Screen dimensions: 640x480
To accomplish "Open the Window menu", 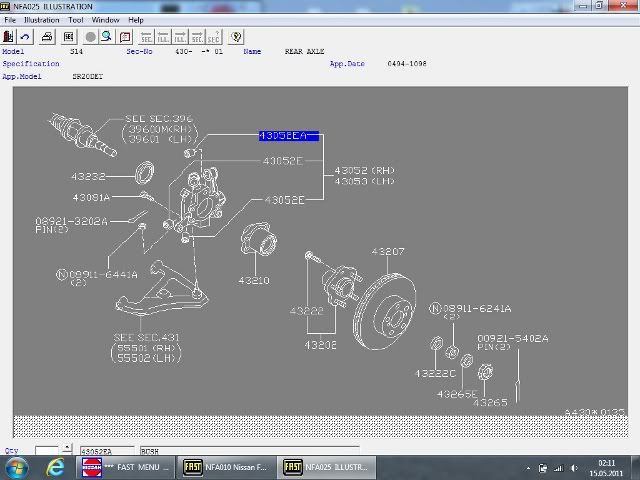I will [x=105, y=20].
